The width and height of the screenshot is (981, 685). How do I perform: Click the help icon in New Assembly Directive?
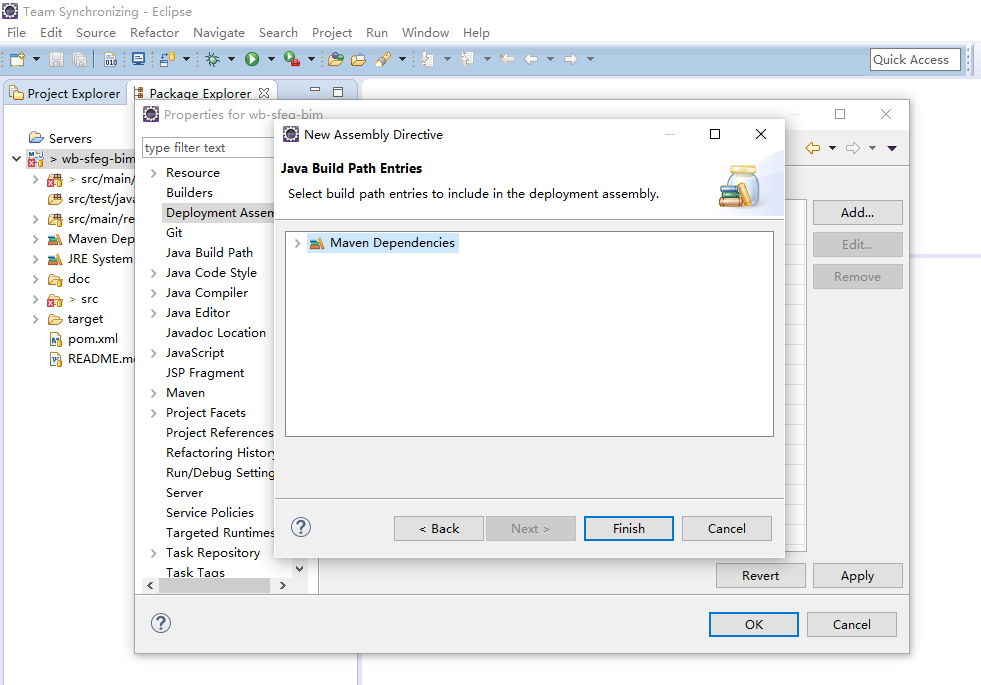(301, 527)
